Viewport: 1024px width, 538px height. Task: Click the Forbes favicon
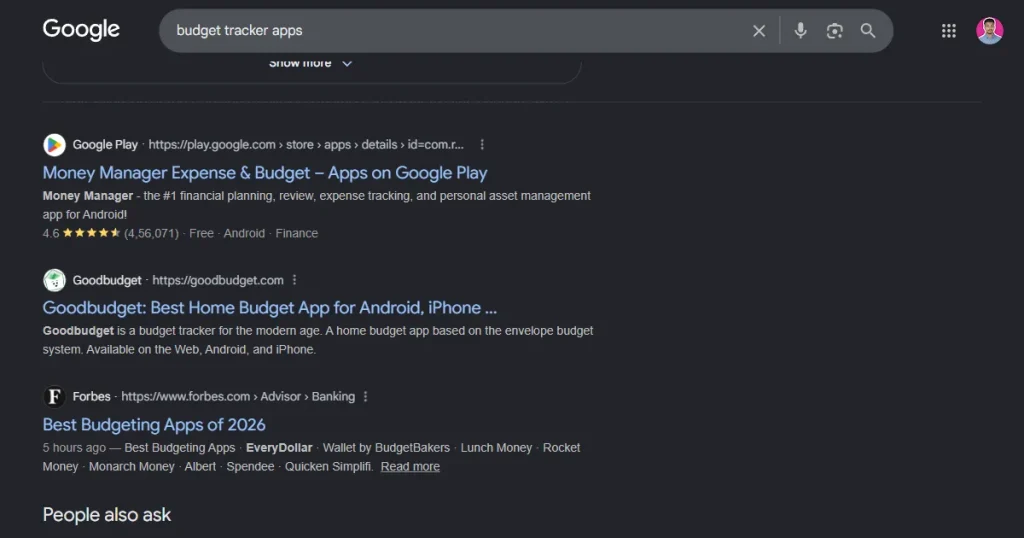pyautogui.click(x=54, y=396)
